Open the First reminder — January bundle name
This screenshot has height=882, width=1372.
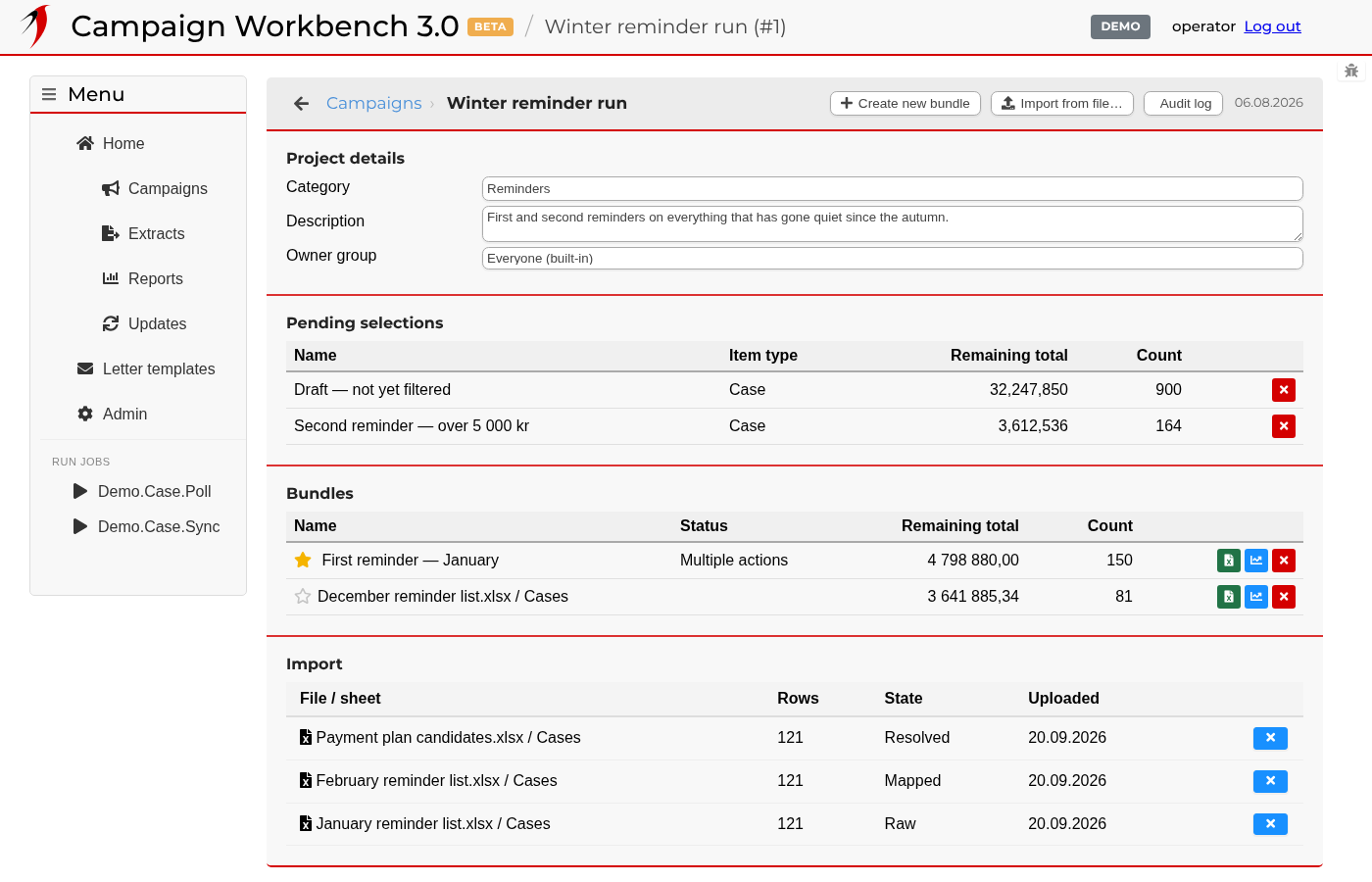click(x=410, y=560)
